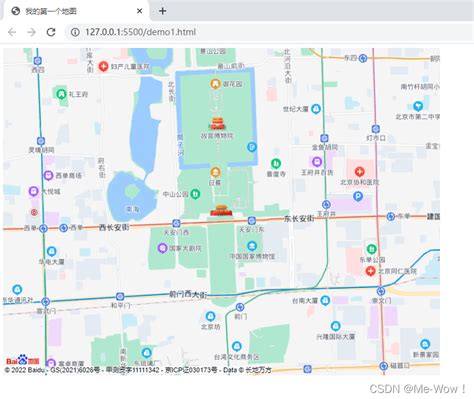Image resolution: width=474 pixels, height=399 pixels.
Task: Select the first map browser tab
Action: point(76,11)
